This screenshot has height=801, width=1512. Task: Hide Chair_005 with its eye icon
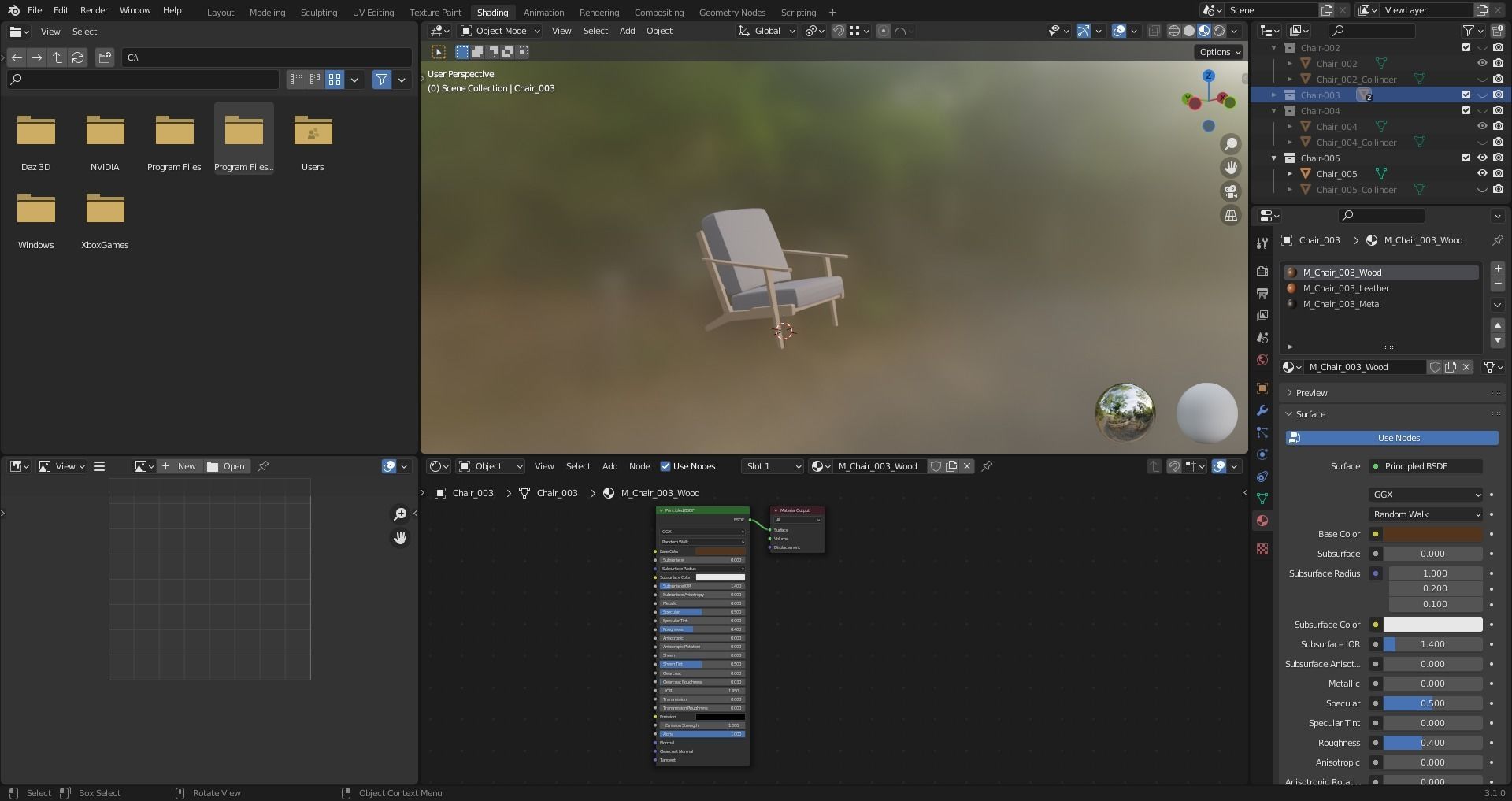tap(1481, 173)
